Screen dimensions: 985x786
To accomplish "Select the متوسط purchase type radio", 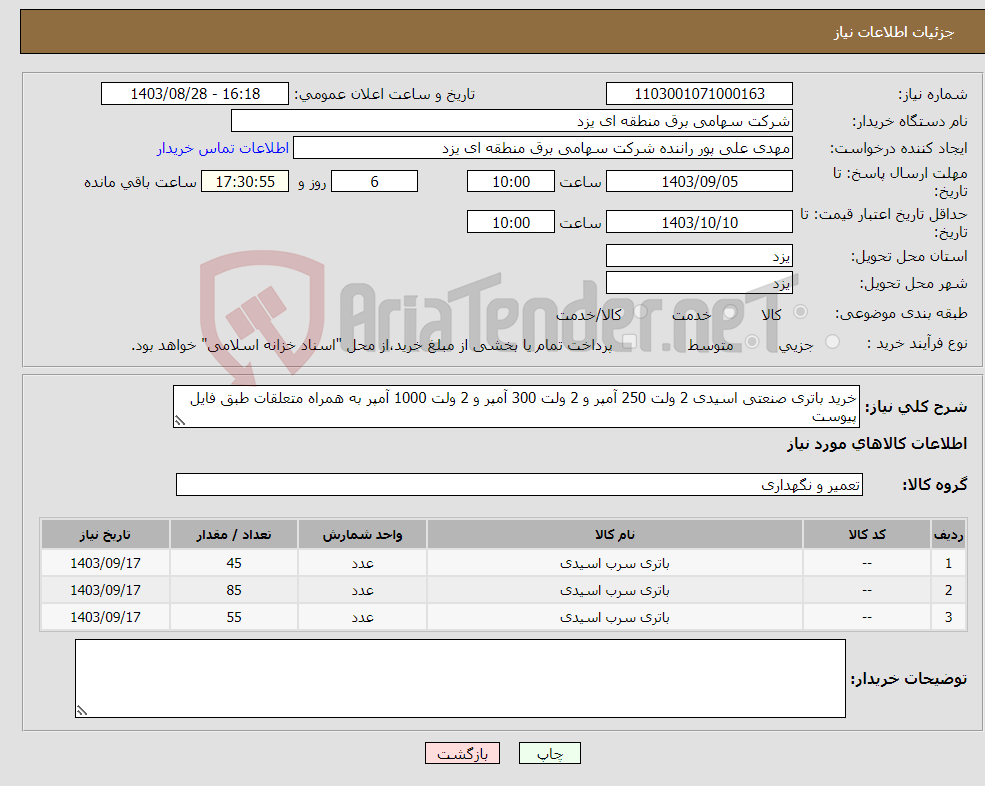I will click(752, 342).
